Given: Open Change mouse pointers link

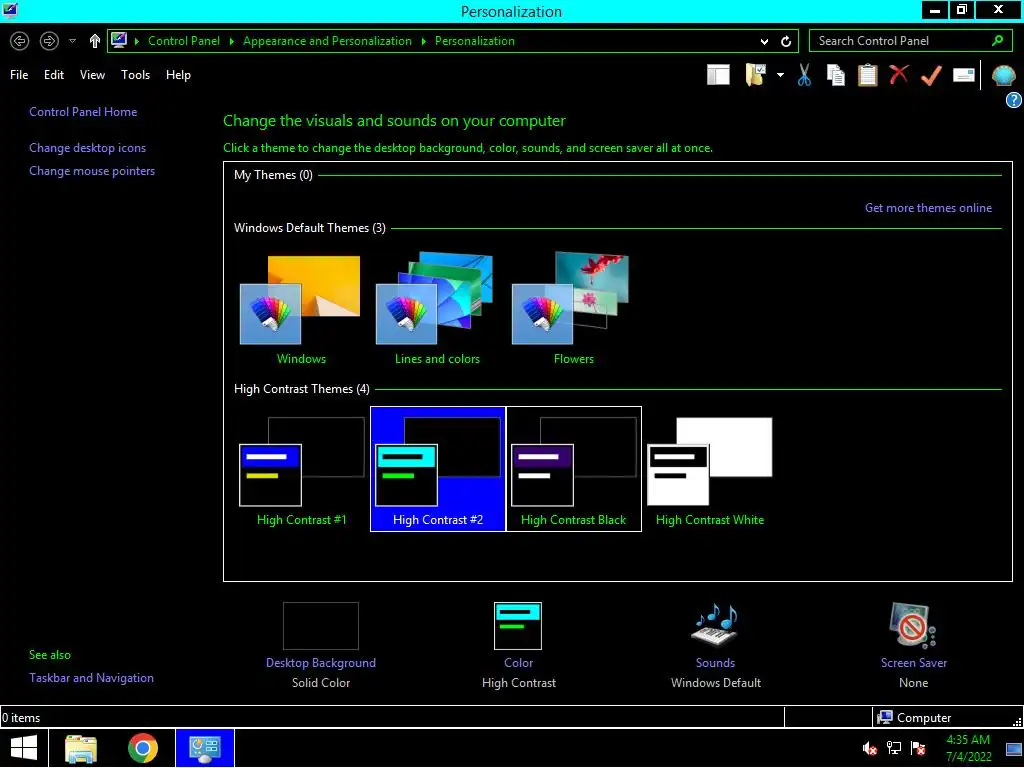Looking at the screenshot, I should [92, 171].
